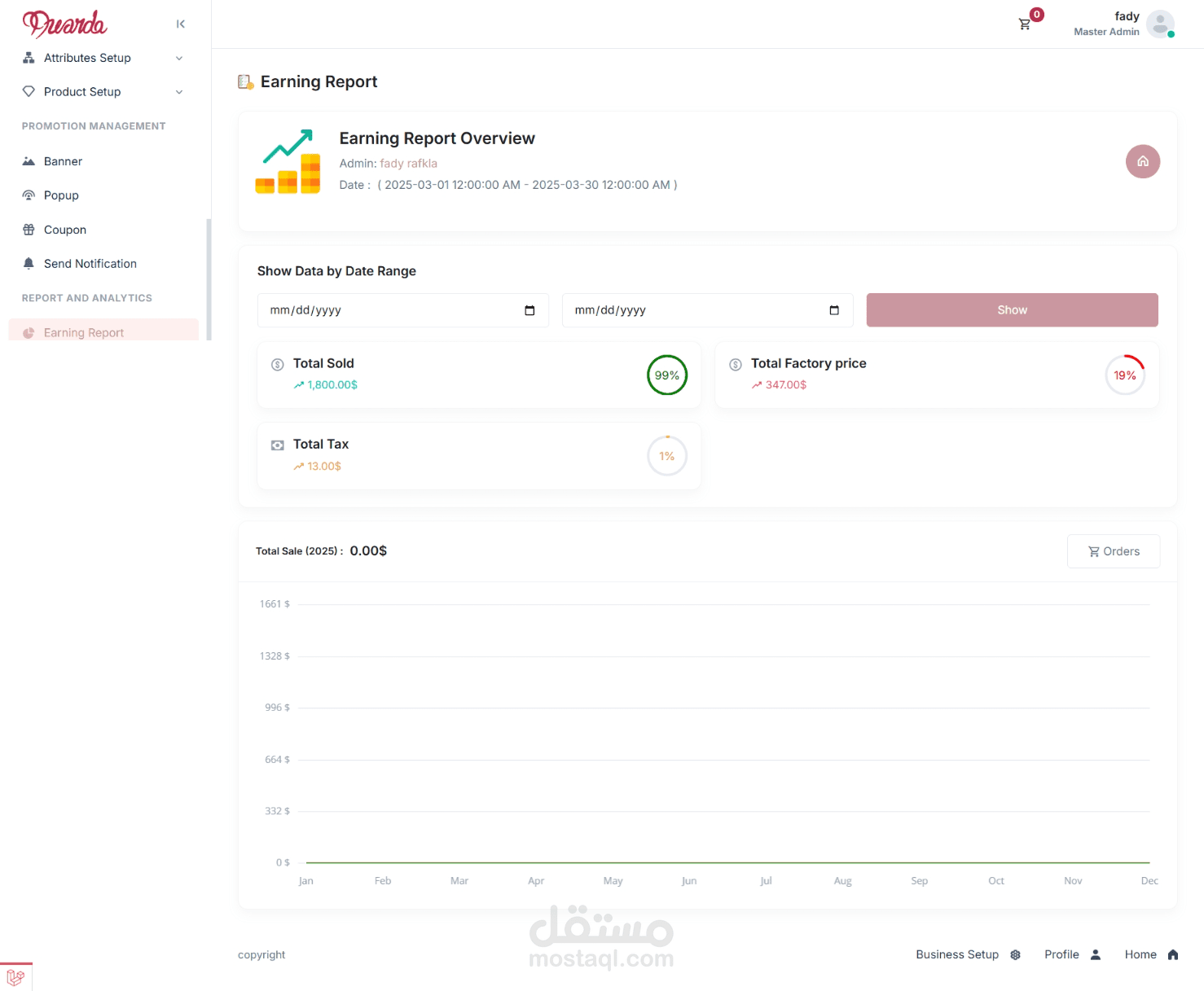
Task: Expand the Product Setup chevron
Action: (x=179, y=92)
